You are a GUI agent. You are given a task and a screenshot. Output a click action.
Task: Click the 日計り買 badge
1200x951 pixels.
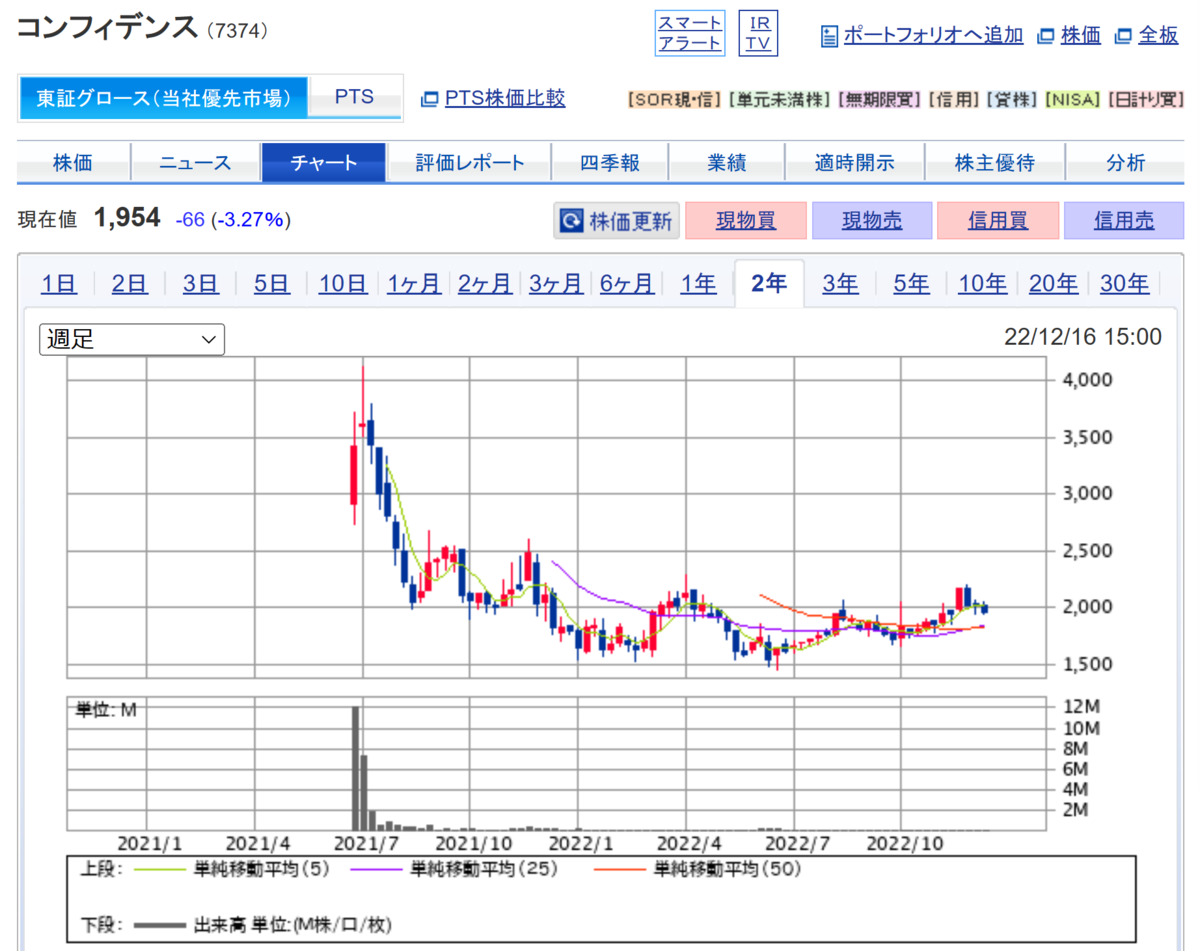[x=1145, y=100]
